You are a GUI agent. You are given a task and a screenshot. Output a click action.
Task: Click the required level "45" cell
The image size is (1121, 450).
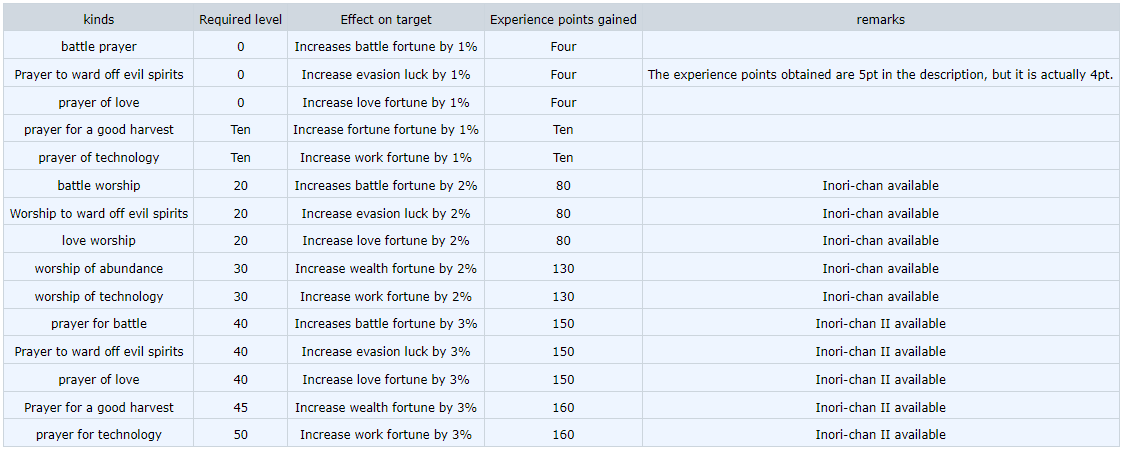[x=240, y=407]
